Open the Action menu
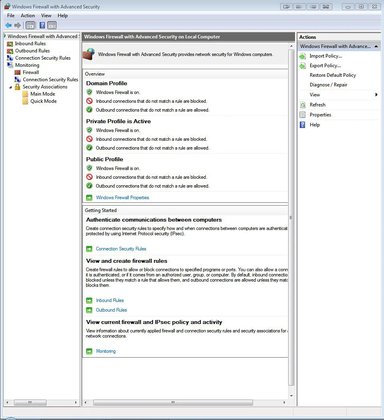Viewport: 384px width, 420px height. click(28, 16)
